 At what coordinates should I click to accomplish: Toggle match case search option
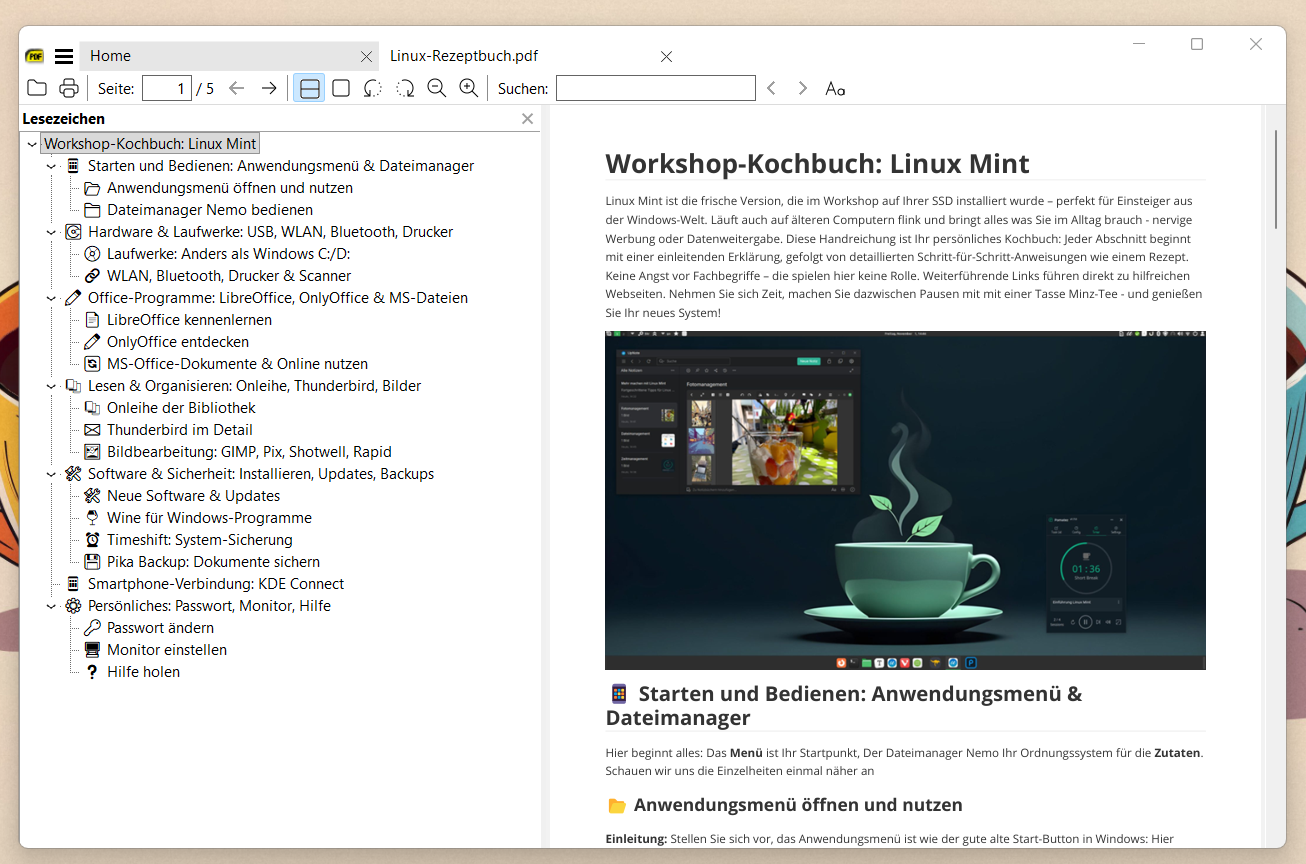click(835, 88)
